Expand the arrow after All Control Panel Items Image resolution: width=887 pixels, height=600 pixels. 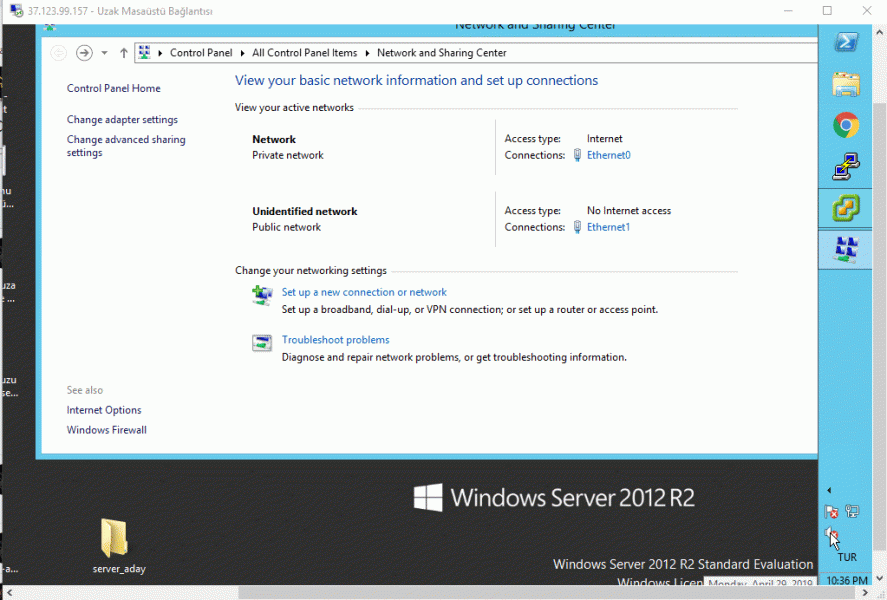click(x=367, y=53)
